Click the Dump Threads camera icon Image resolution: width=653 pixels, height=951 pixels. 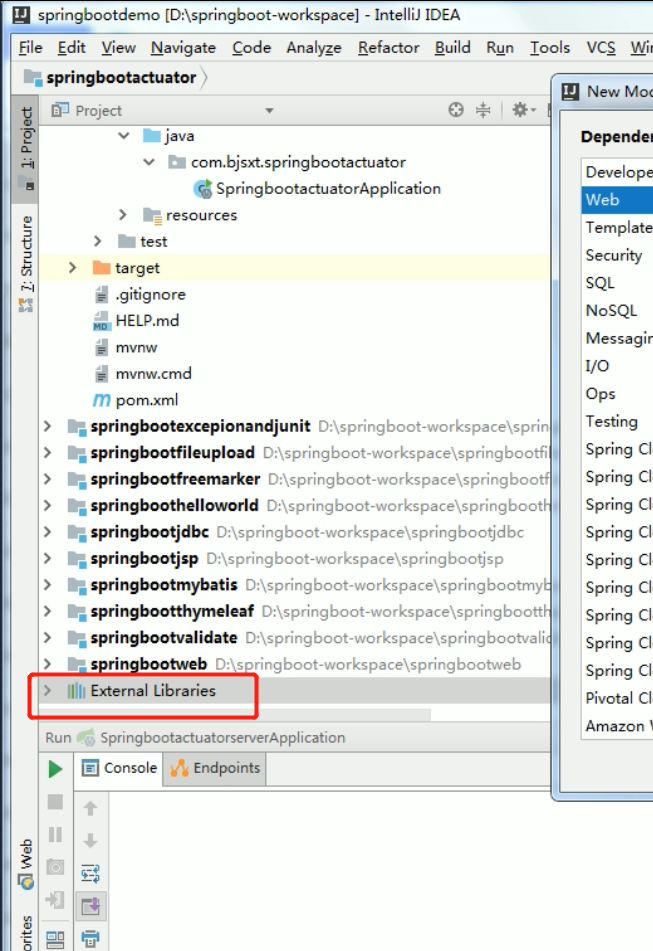pyautogui.click(x=55, y=867)
